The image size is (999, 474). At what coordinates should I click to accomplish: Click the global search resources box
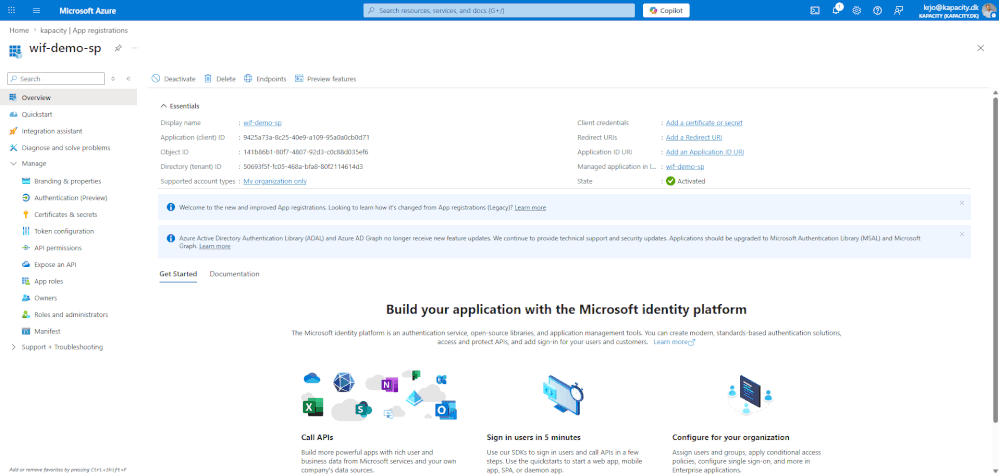coord(499,10)
